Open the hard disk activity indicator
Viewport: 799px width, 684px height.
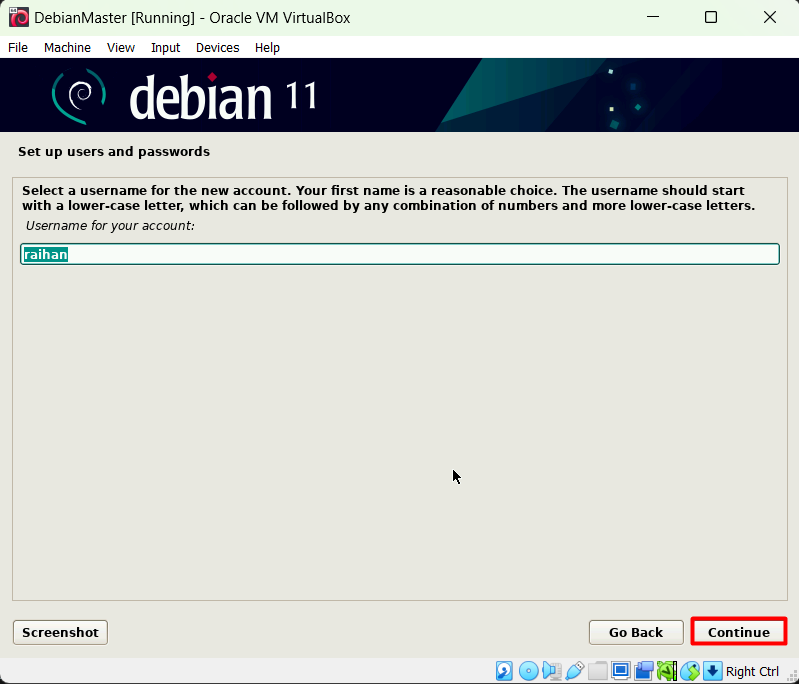point(504,671)
